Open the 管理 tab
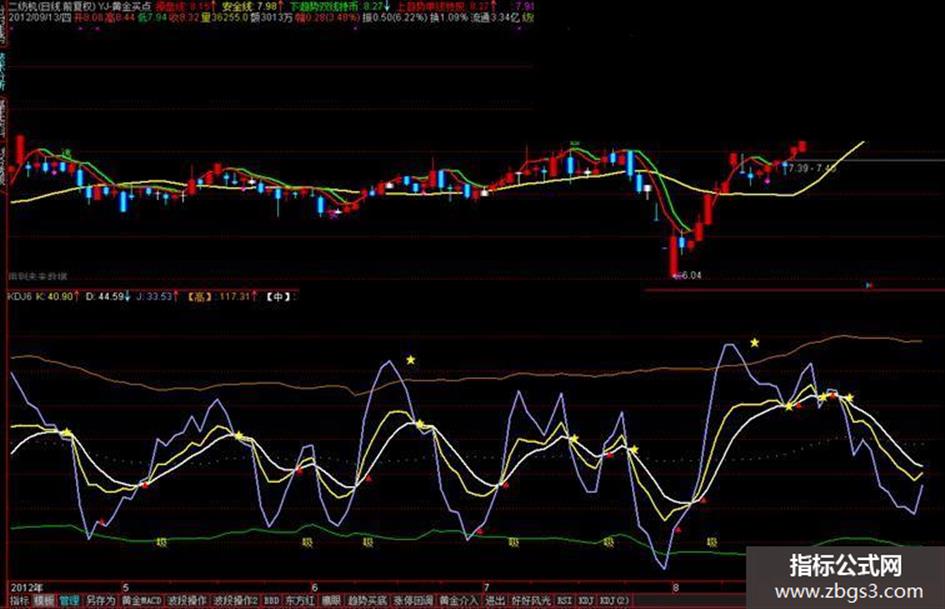945x609 pixels. [69, 601]
